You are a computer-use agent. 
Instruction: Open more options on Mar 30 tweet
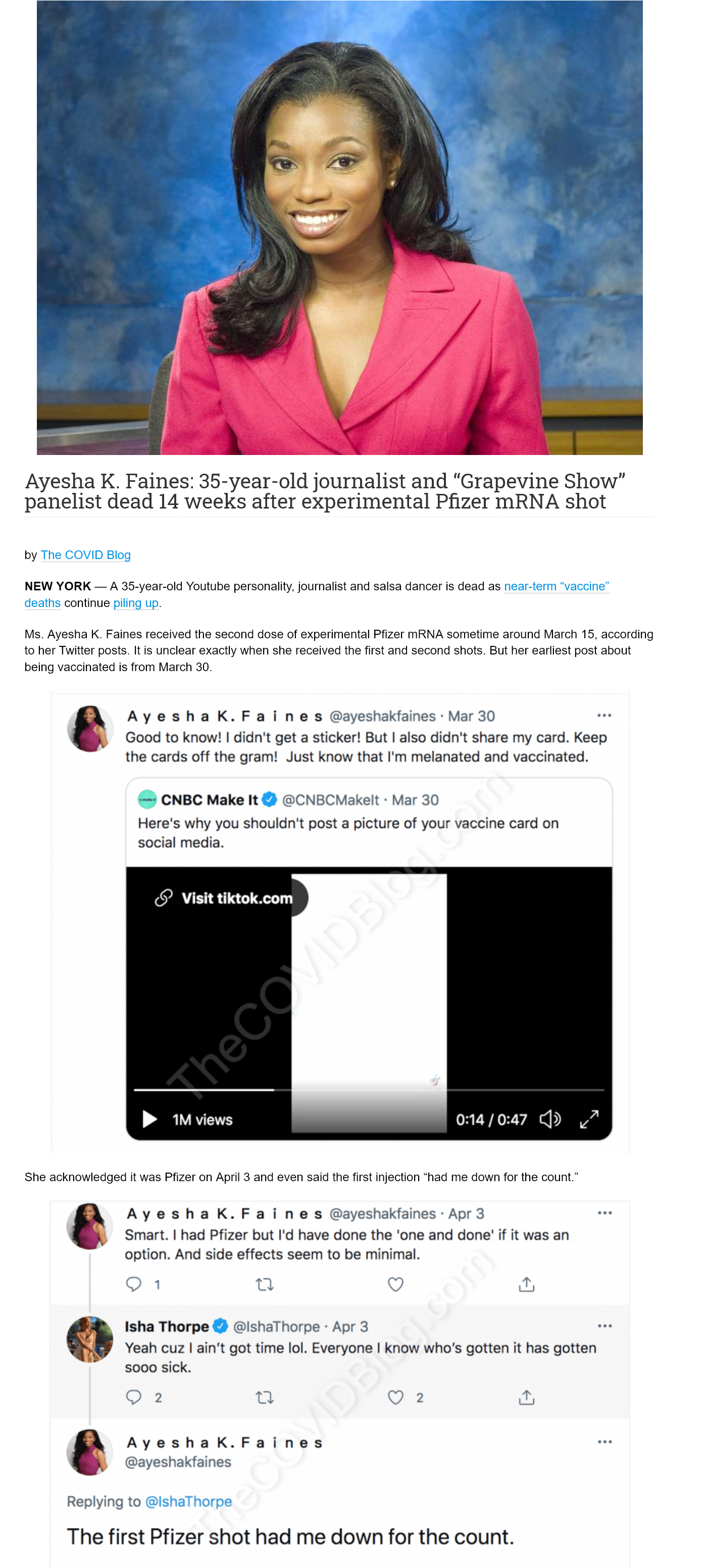point(604,715)
